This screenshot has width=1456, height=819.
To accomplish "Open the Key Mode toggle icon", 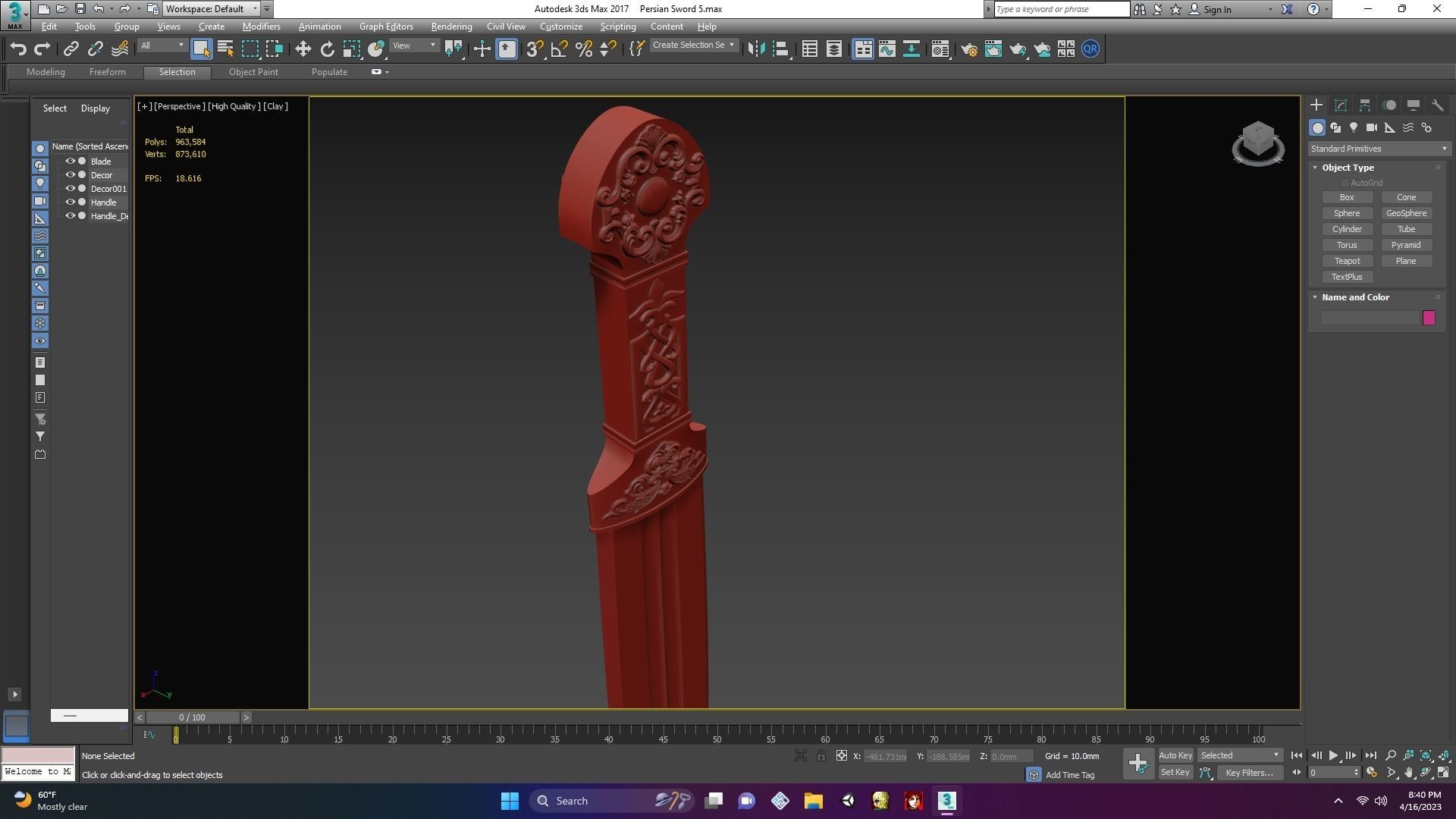I will tap(1296, 773).
